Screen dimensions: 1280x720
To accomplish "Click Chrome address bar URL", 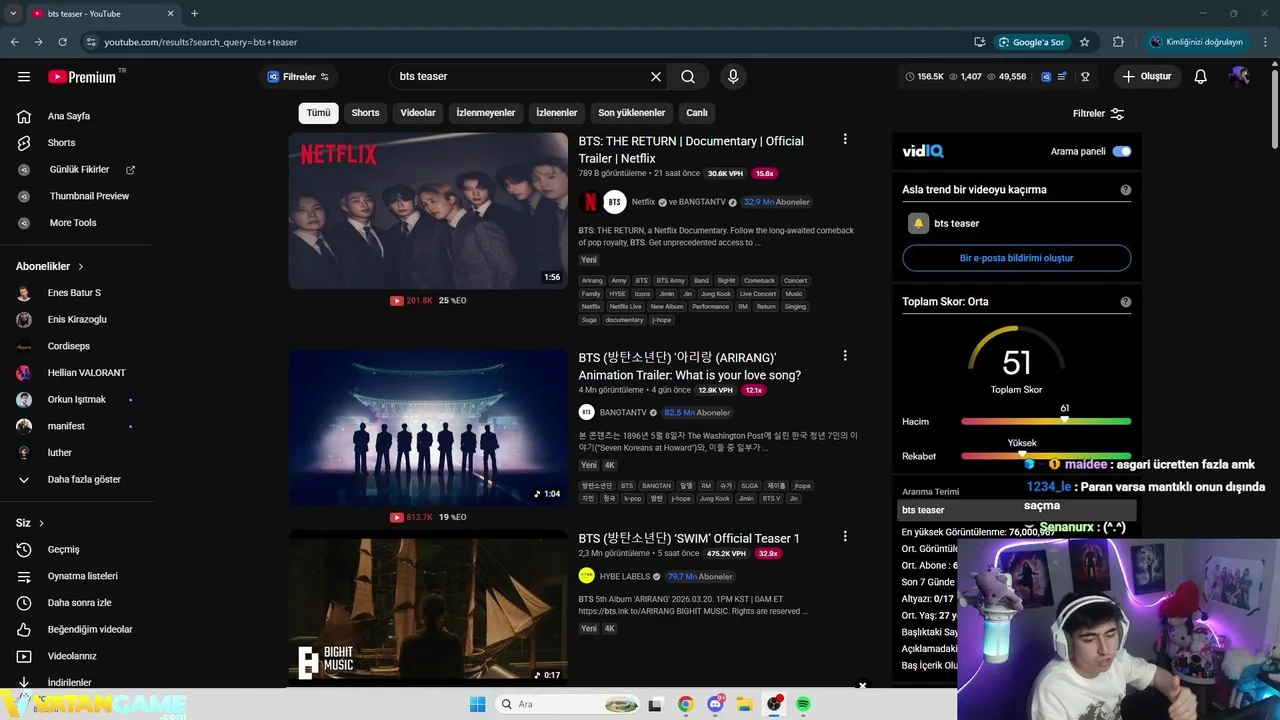I will pos(201,42).
